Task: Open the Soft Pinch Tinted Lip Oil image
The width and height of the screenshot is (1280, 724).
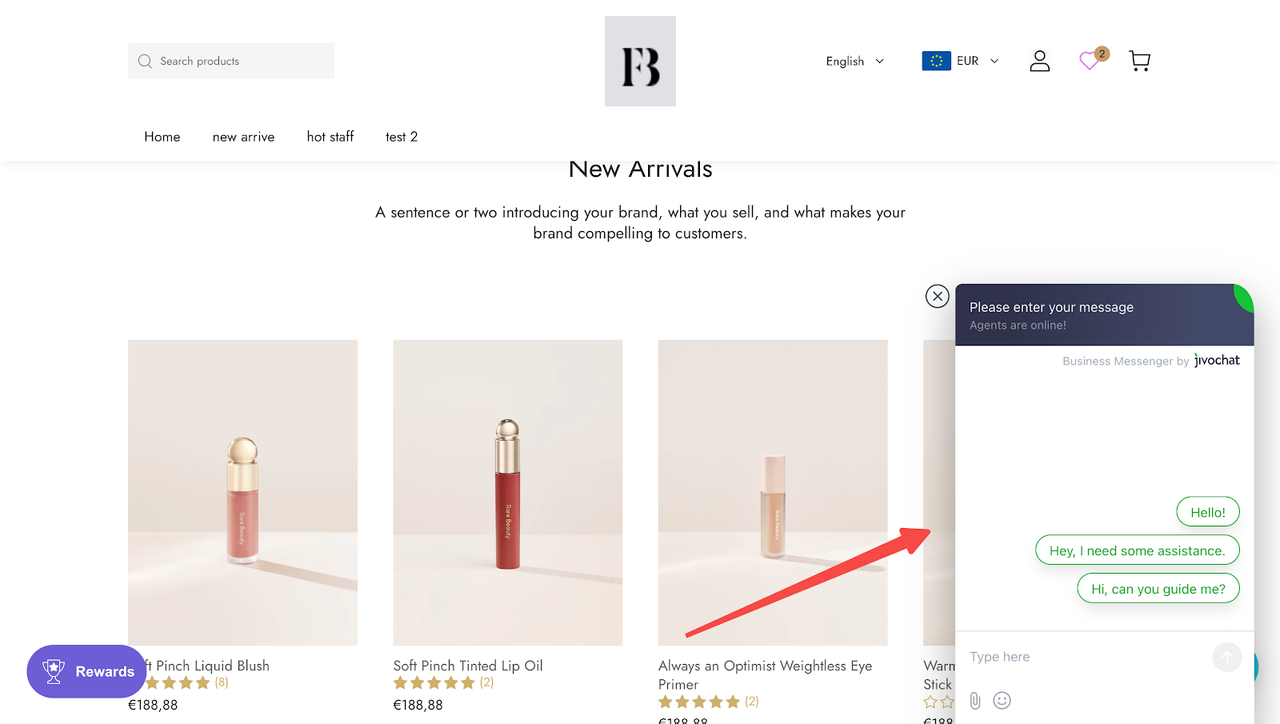Action: (x=508, y=492)
